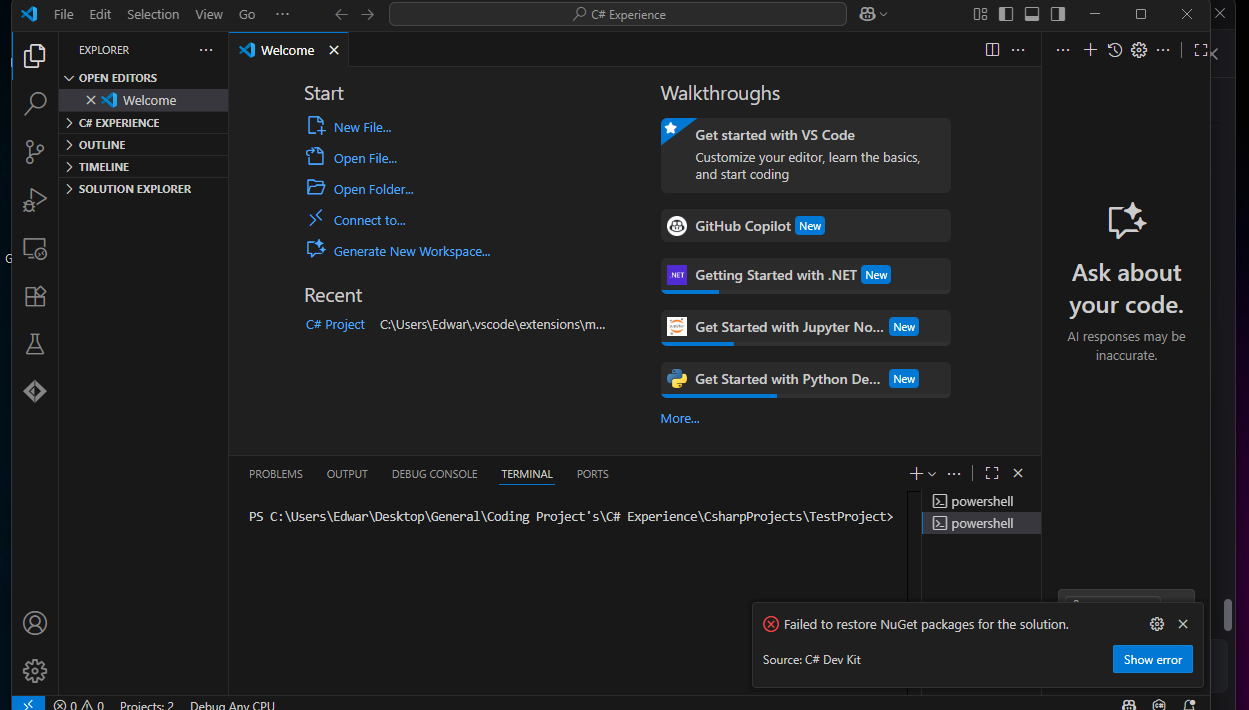Click the C# Experience command center search box
The width and height of the screenshot is (1249, 710).
click(x=618, y=15)
